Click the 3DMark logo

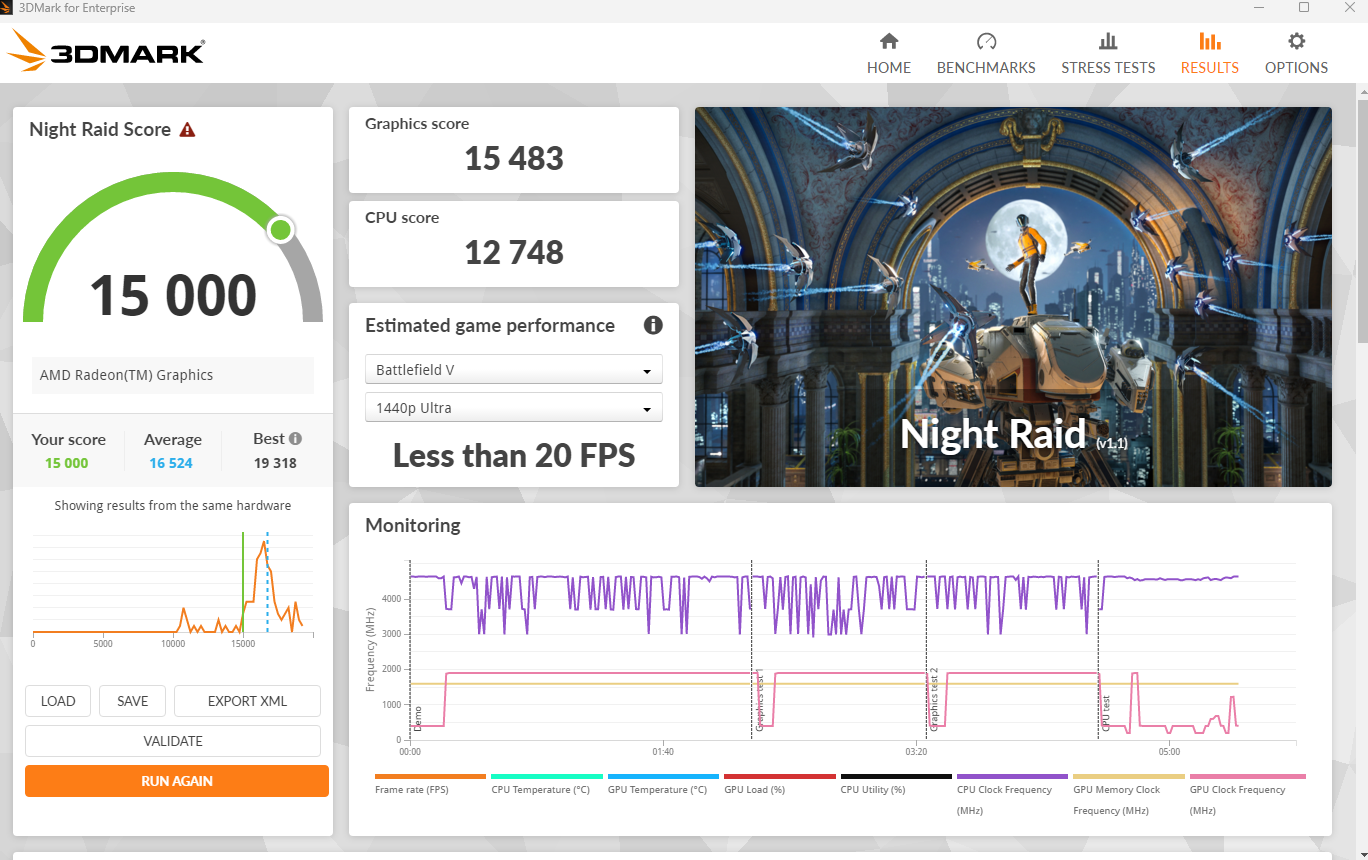[106, 50]
